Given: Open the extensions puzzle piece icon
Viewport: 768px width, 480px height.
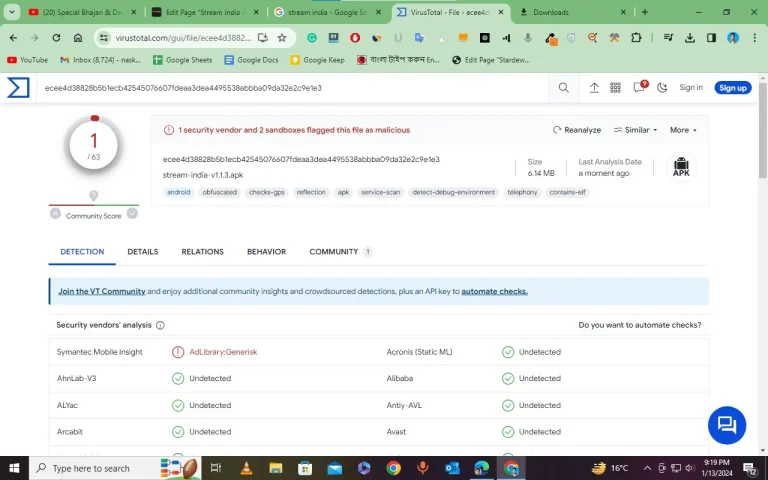Looking at the screenshot, I should tap(636, 38).
